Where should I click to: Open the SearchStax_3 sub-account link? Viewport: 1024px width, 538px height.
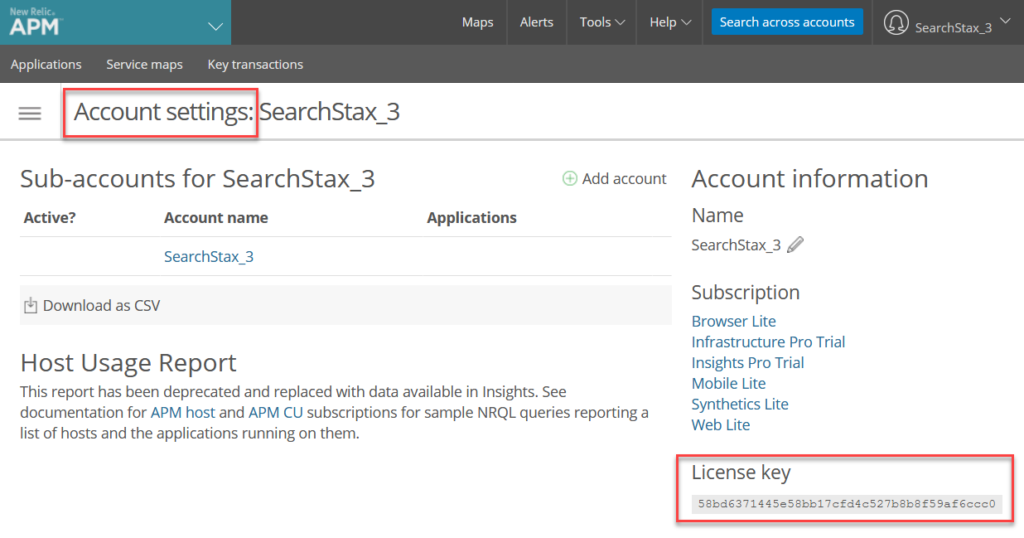coord(208,257)
